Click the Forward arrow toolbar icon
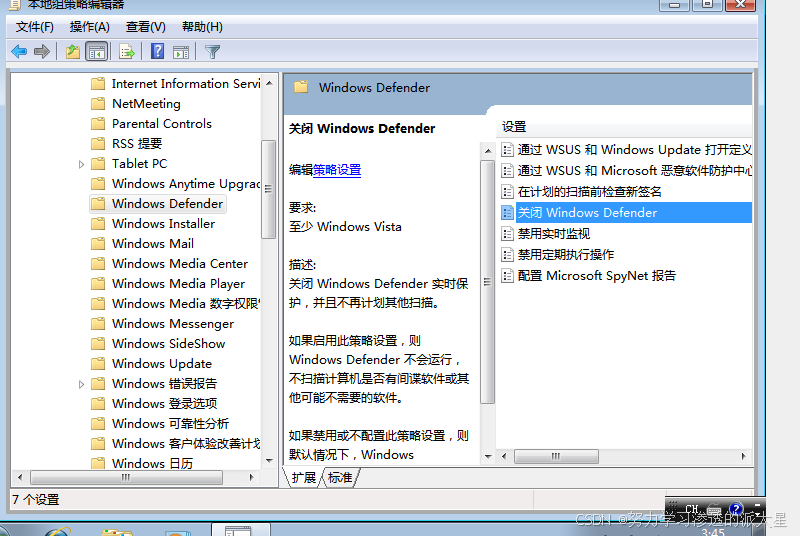Viewport: 800px width, 536px height. click(42, 52)
